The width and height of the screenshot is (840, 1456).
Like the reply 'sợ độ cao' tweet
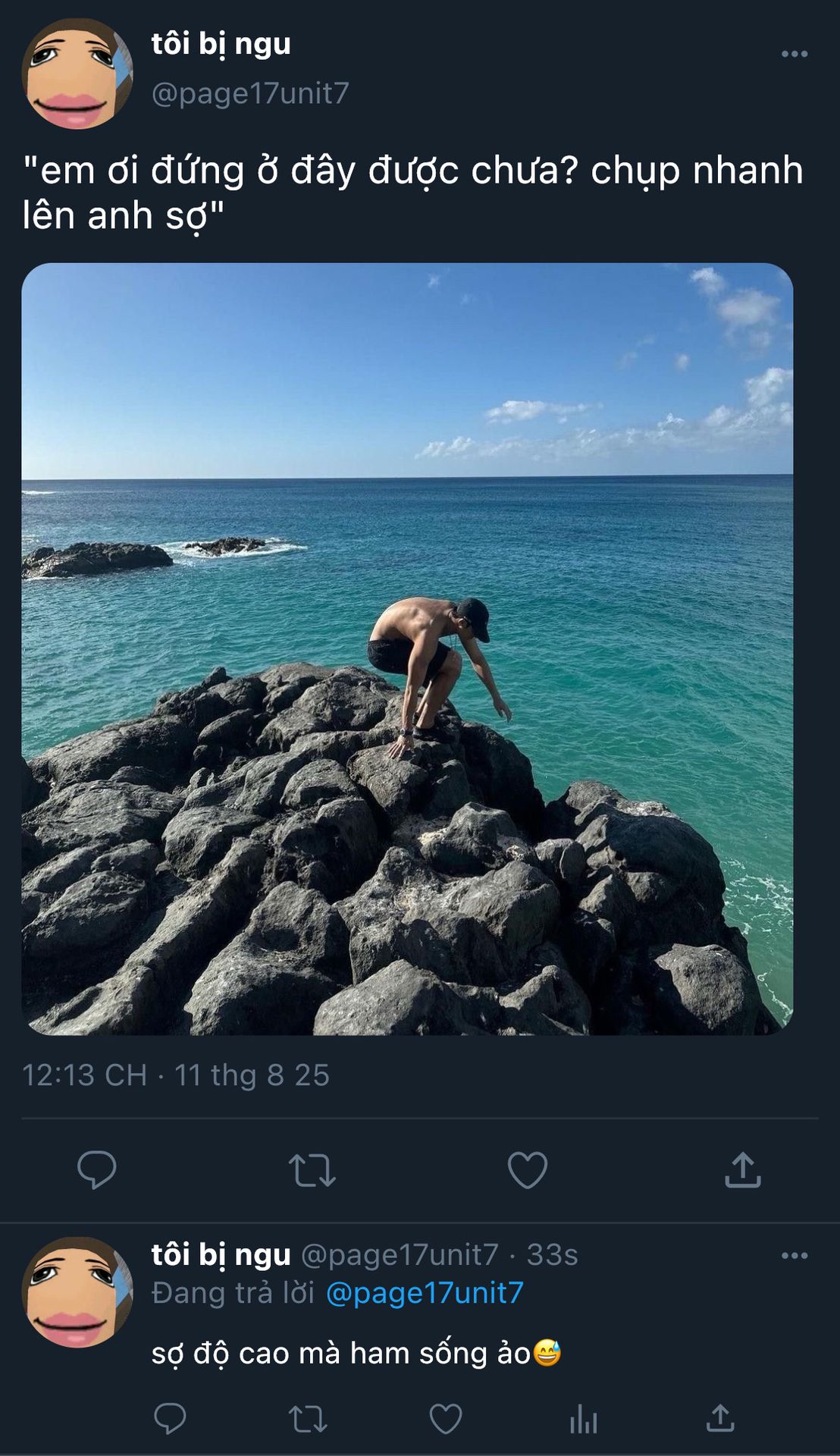(x=446, y=1419)
